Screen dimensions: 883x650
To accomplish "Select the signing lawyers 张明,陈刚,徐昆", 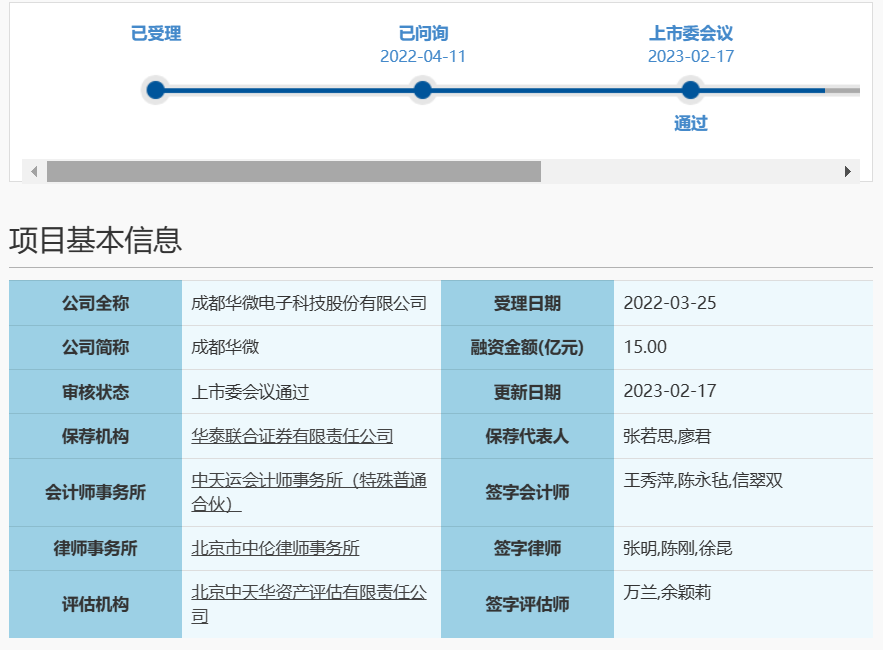I will [x=677, y=548].
